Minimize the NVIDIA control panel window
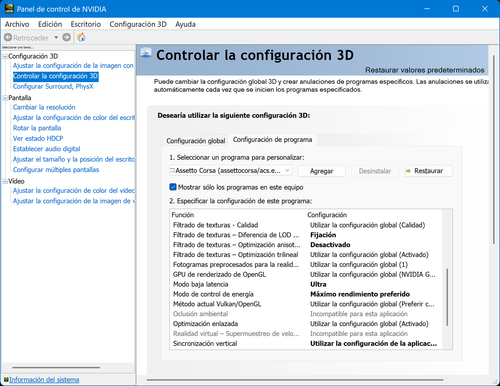 (427, 9)
